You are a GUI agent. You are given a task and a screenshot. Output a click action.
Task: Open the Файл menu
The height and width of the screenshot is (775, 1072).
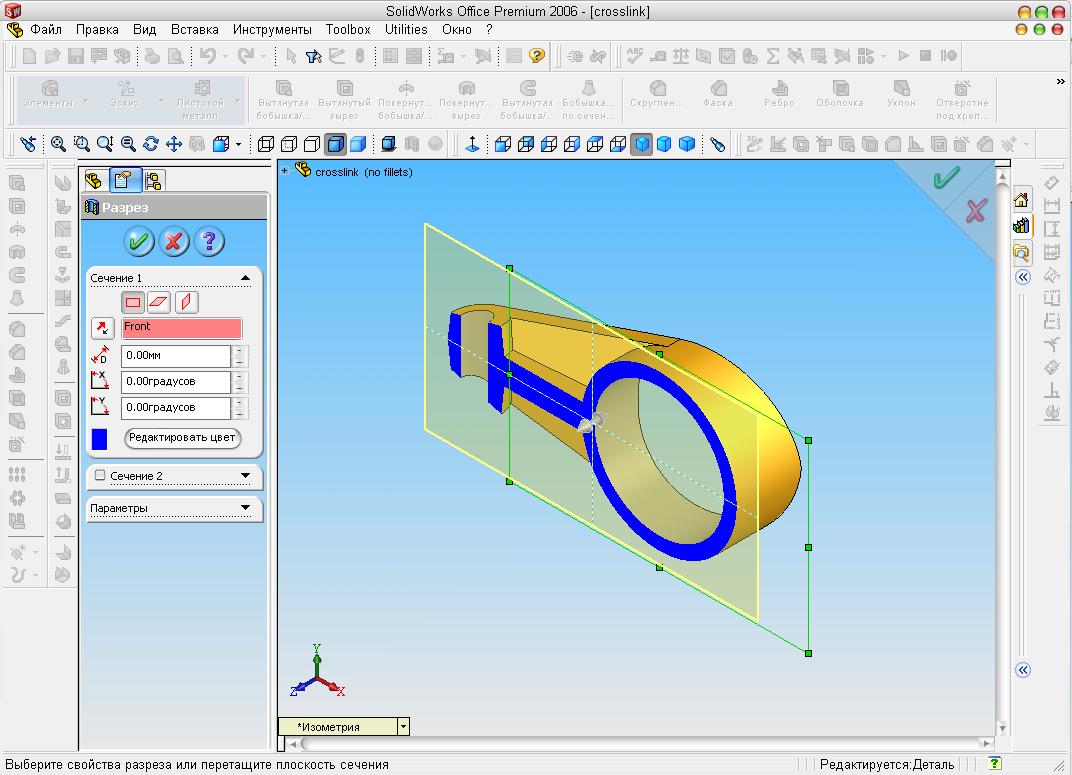pyautogui.click(x=46, y=29)
